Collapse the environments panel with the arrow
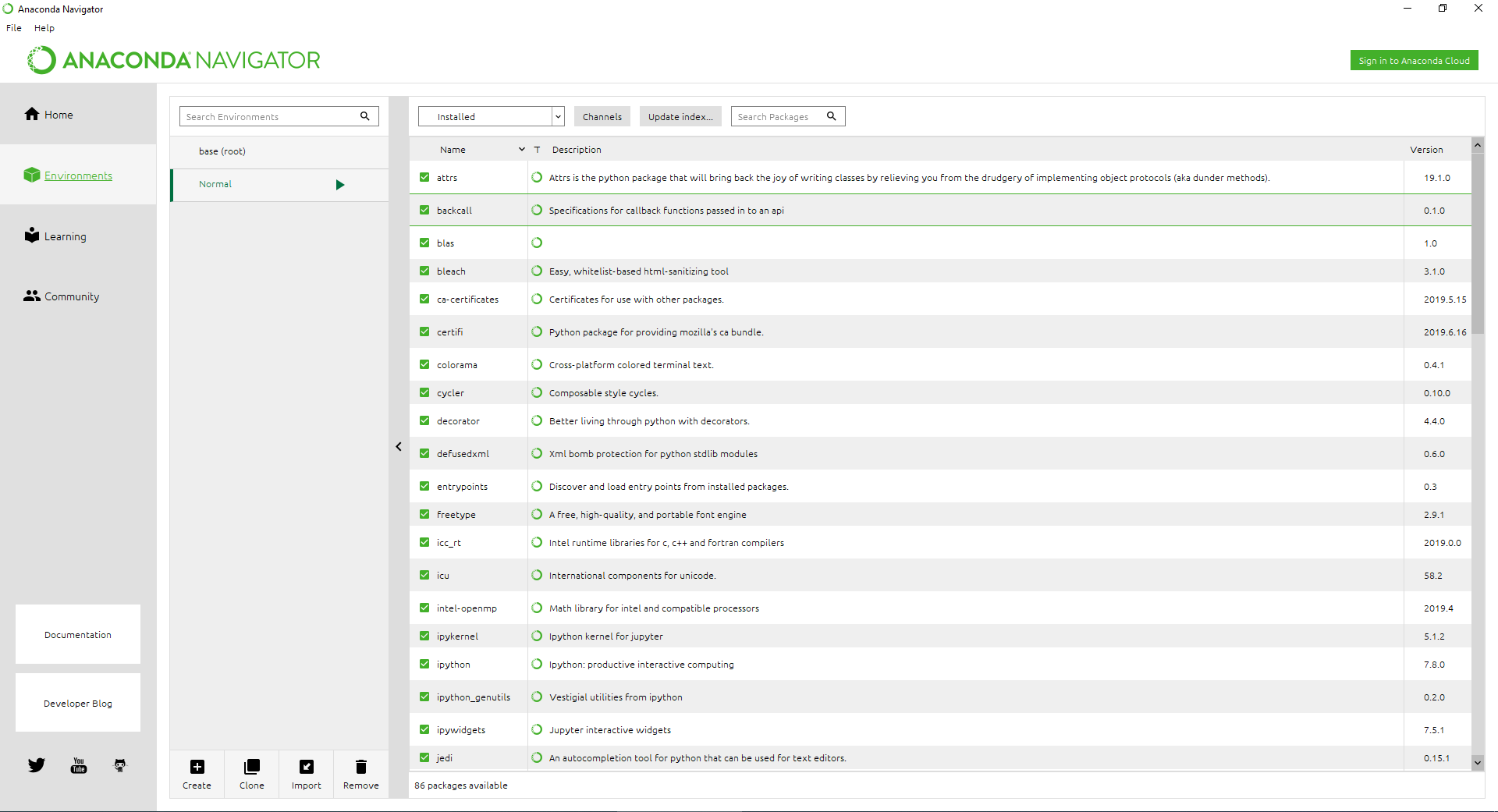 (x=399, y=447)
